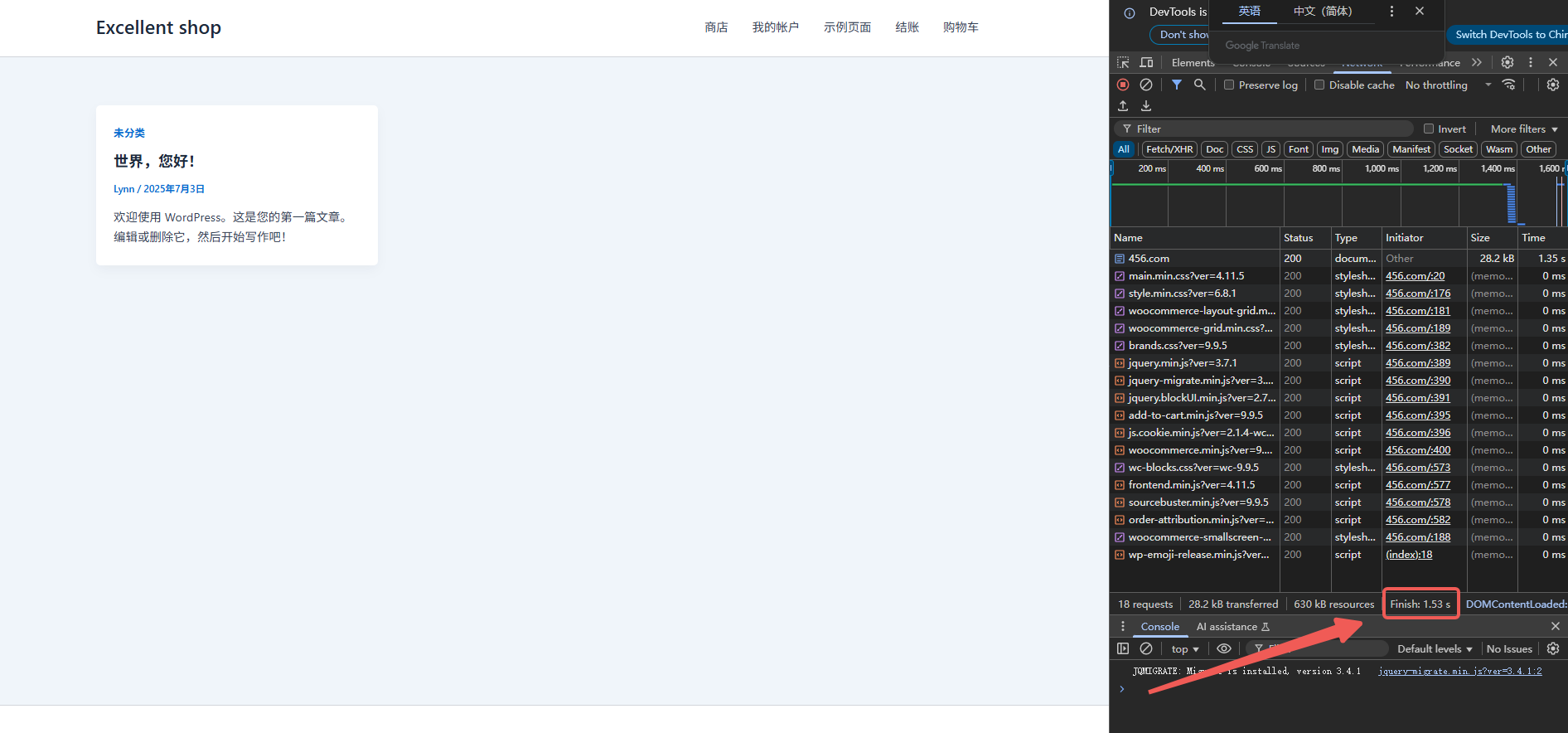This screenshot has width=1568, height=733.
Task: Open the Default levels dropdown
Action: click(1434, 648)
